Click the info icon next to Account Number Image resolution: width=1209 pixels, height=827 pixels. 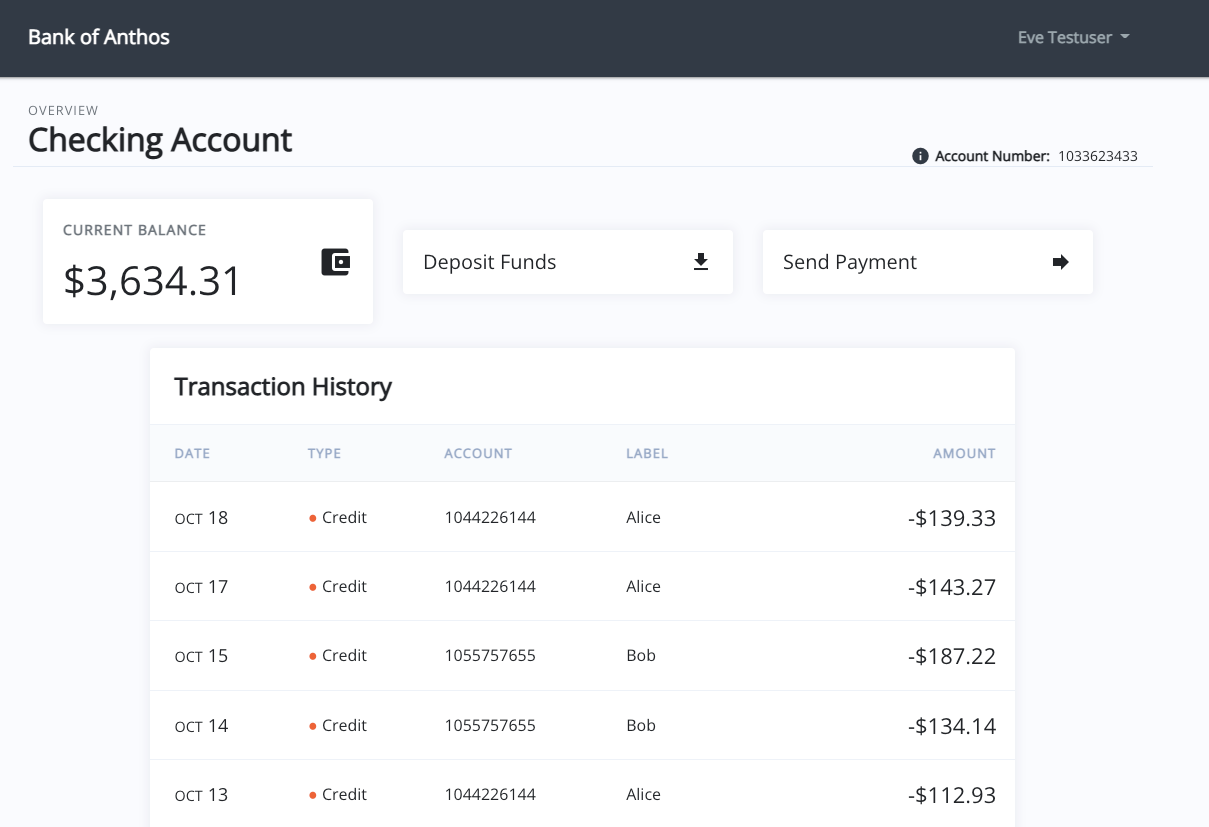click(920, 156)
